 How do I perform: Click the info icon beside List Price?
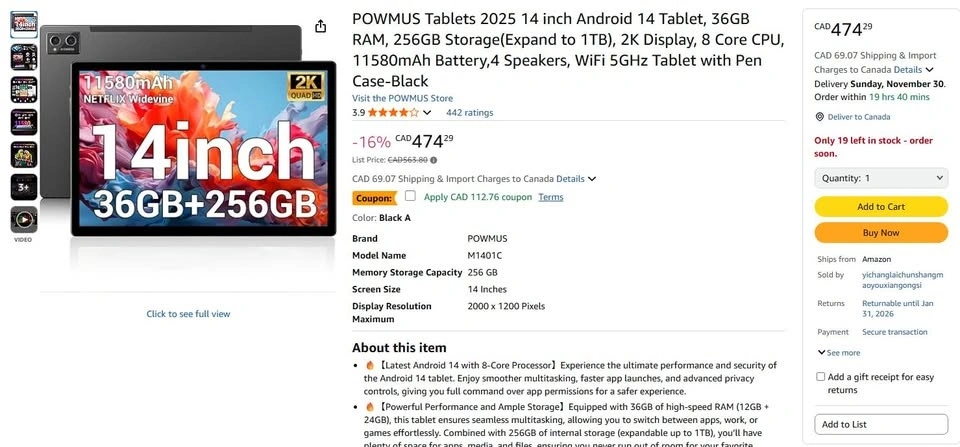[x=433, y=160]
